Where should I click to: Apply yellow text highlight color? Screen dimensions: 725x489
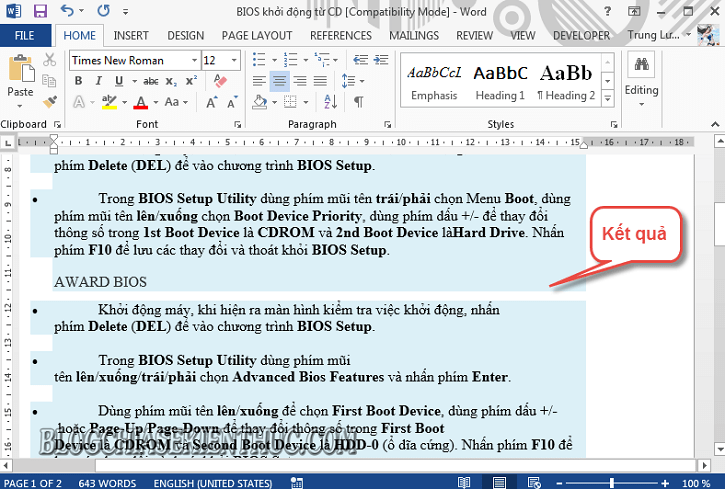[x=110, y=102]
